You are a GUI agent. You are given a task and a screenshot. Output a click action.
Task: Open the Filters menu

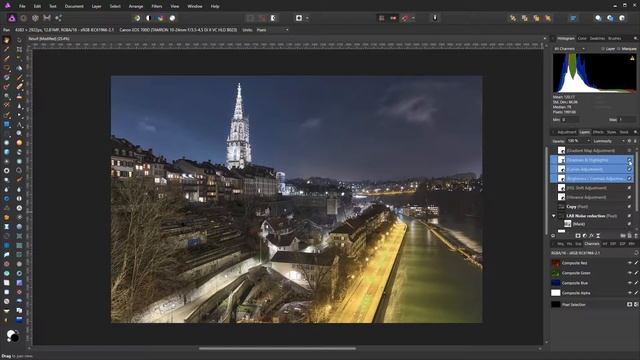point(157,6)
